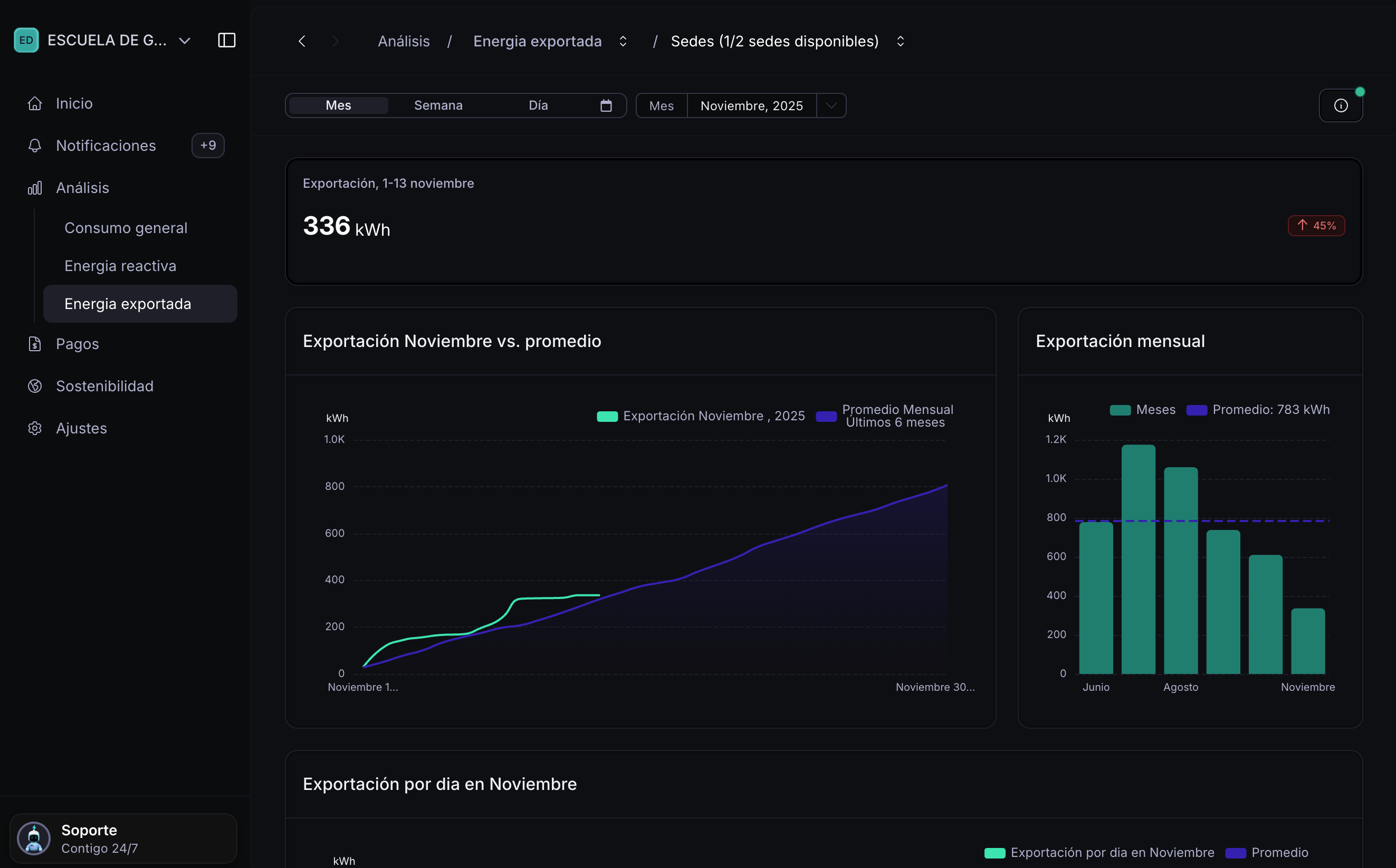
Task: Click the Análisis breadcrumb link
Action: (x=404, y=41)
